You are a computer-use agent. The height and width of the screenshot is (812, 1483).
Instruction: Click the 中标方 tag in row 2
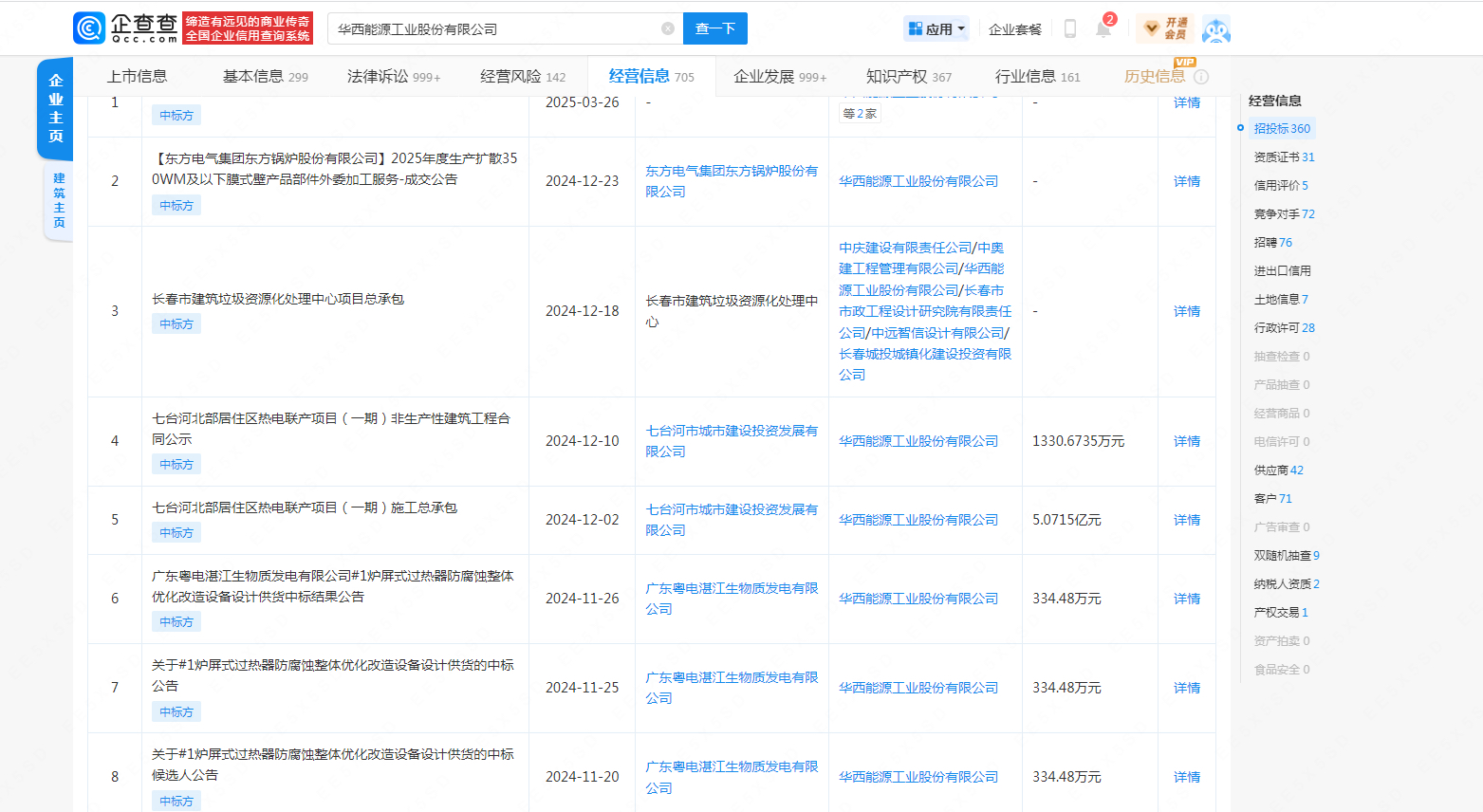pyautogui.click(x=176, y=206)
